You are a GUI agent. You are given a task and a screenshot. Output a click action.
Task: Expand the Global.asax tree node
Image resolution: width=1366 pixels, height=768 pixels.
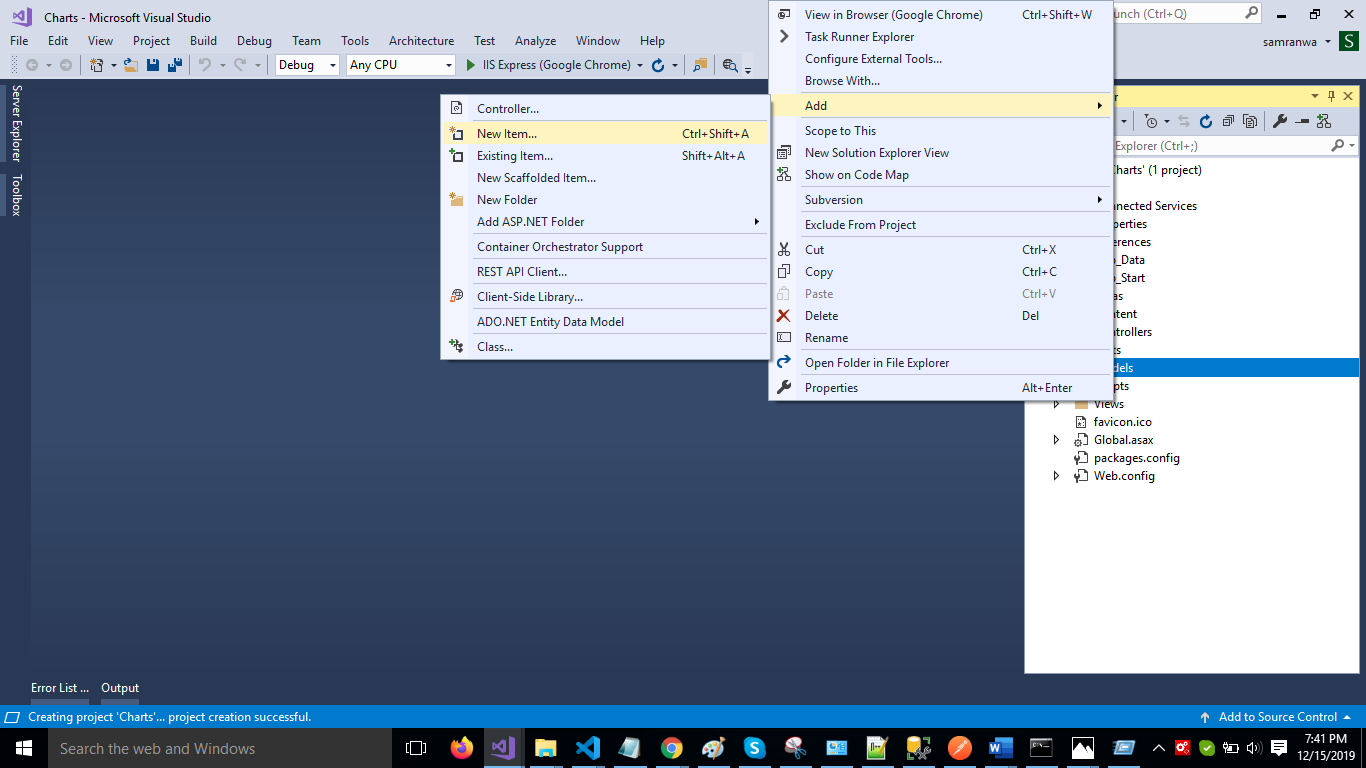tap(1056, 440)
